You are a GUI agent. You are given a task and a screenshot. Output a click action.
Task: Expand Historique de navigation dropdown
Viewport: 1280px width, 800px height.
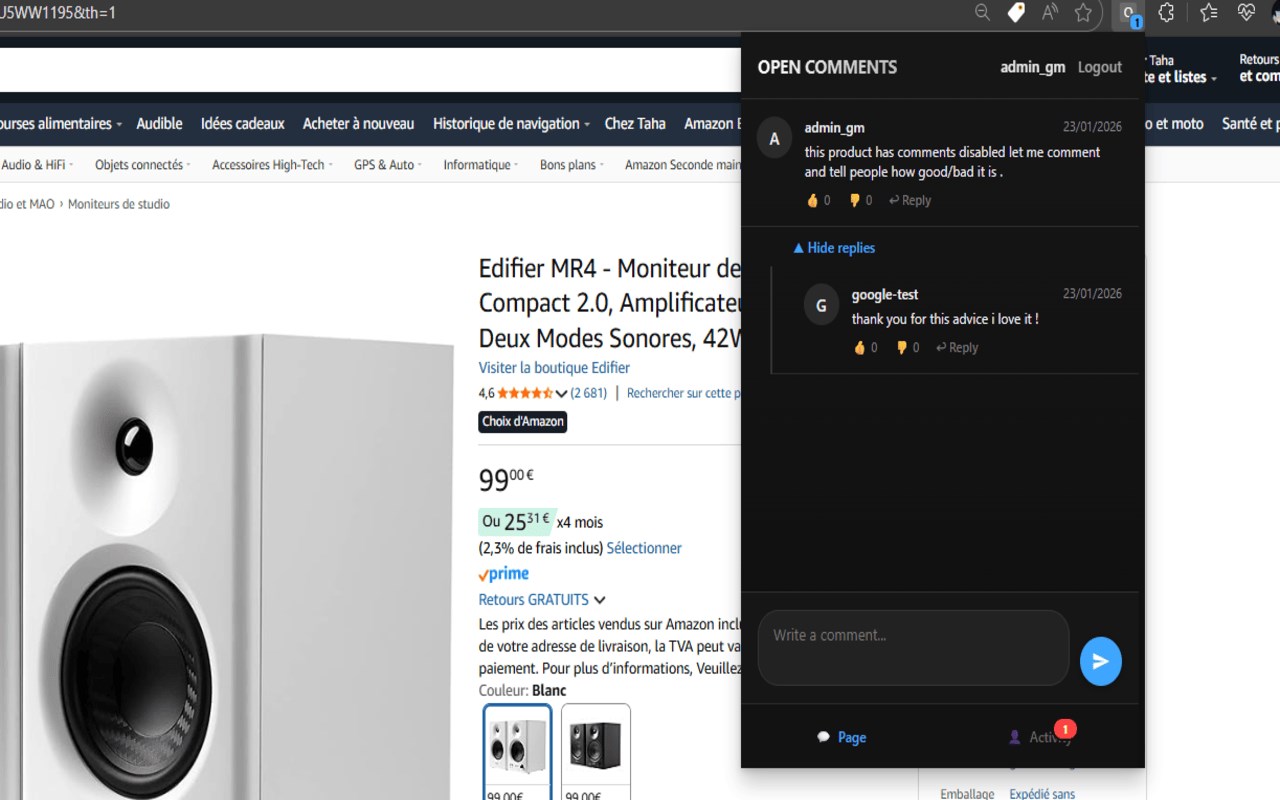(x=510, y=124)
